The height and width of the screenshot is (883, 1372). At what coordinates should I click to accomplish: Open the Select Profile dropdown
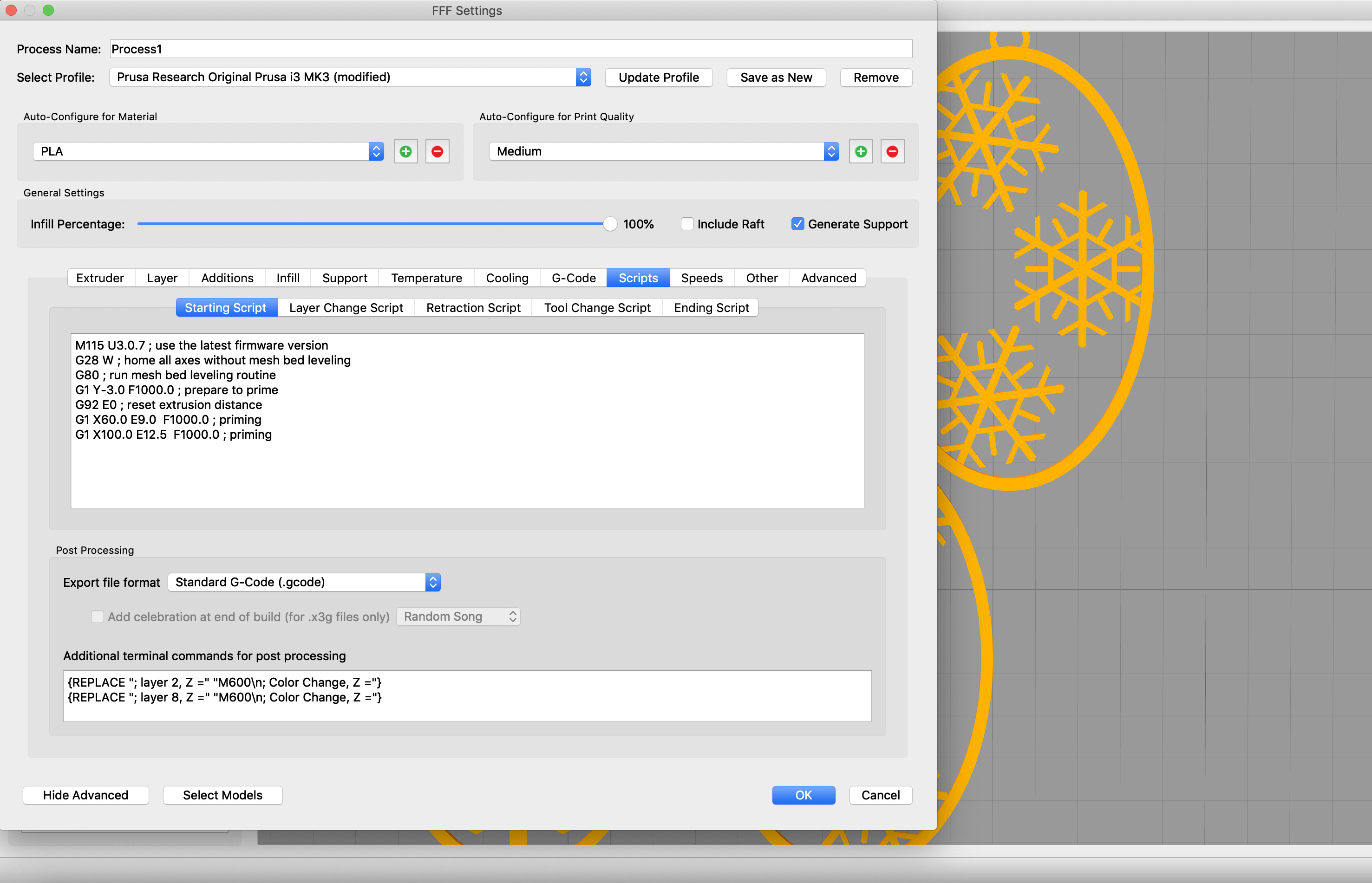click(350, 78)
